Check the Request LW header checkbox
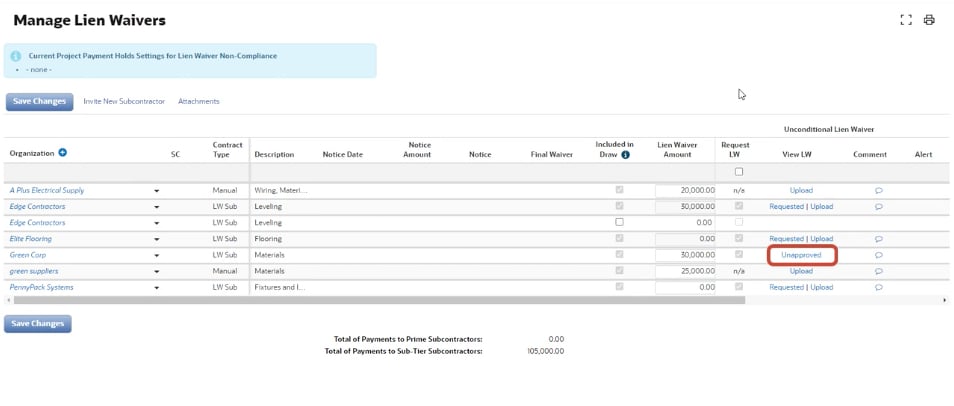Image resolution: width=954 pixels, height=406 pixels. (739, 171)
